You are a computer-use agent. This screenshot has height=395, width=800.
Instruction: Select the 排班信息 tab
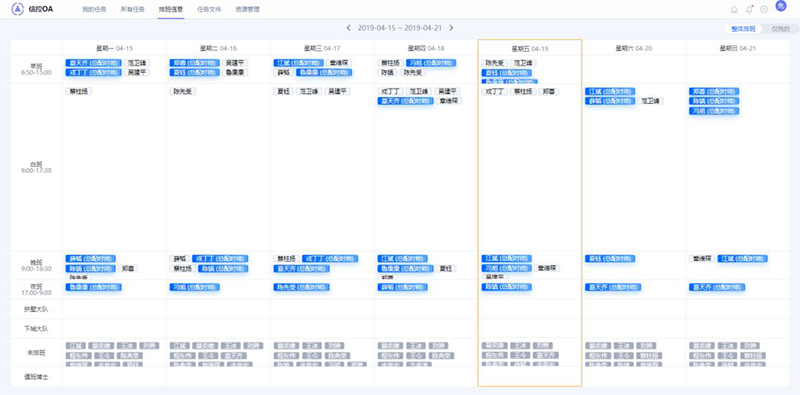(x=171, y=9)
